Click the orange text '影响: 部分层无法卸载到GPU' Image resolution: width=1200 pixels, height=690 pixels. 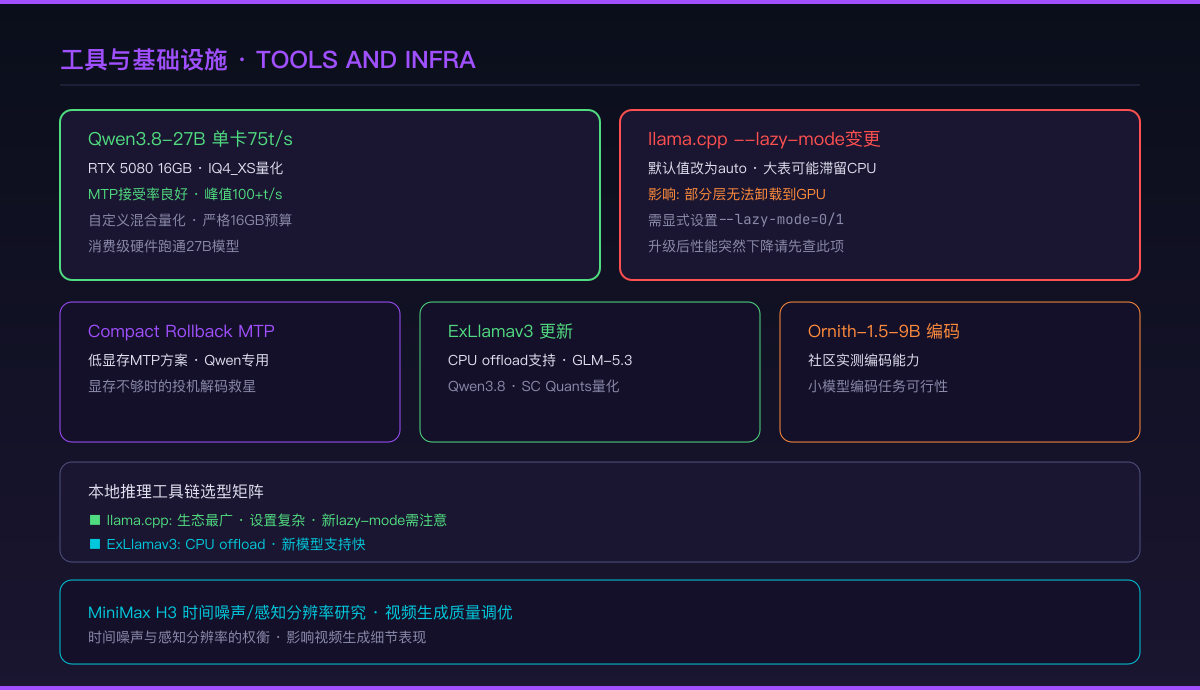click(x=737, y=194)
